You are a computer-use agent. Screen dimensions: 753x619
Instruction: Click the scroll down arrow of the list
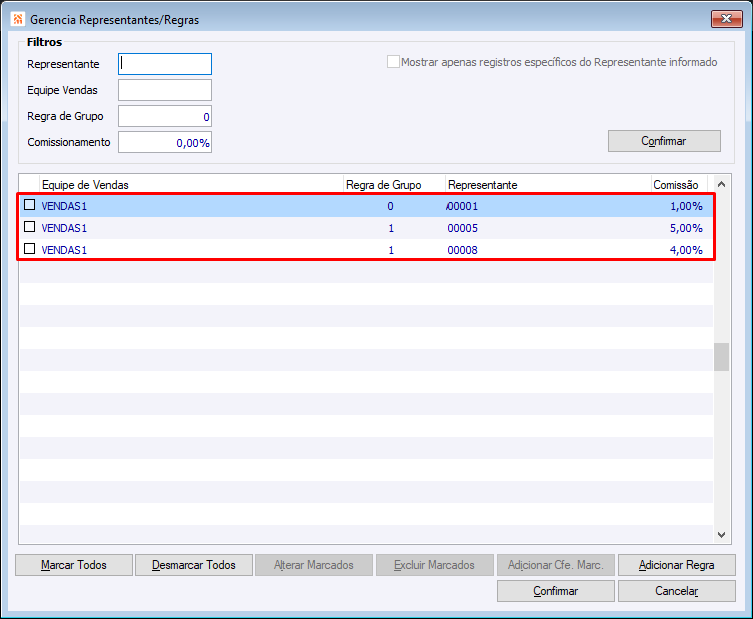pos(721,534)
